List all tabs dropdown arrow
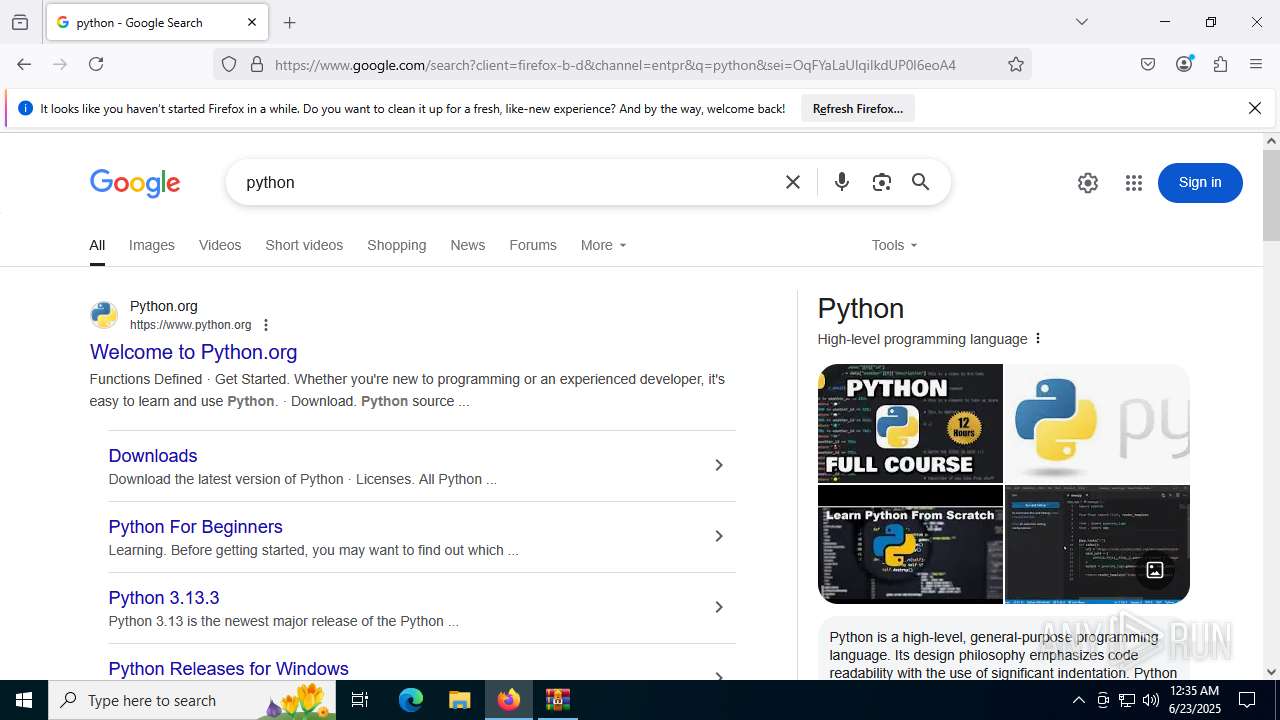1280x720 pixels. tap(1082, 22)
